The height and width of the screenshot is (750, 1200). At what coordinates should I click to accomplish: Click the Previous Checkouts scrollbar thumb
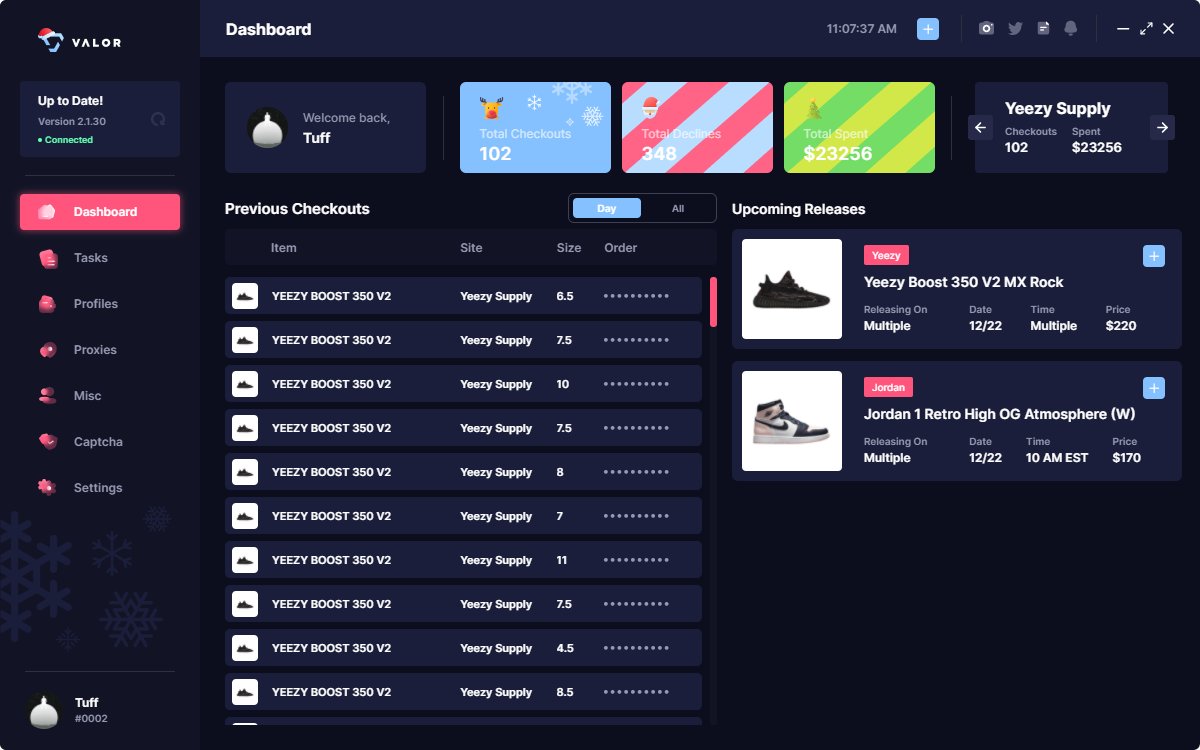point(713,302)
